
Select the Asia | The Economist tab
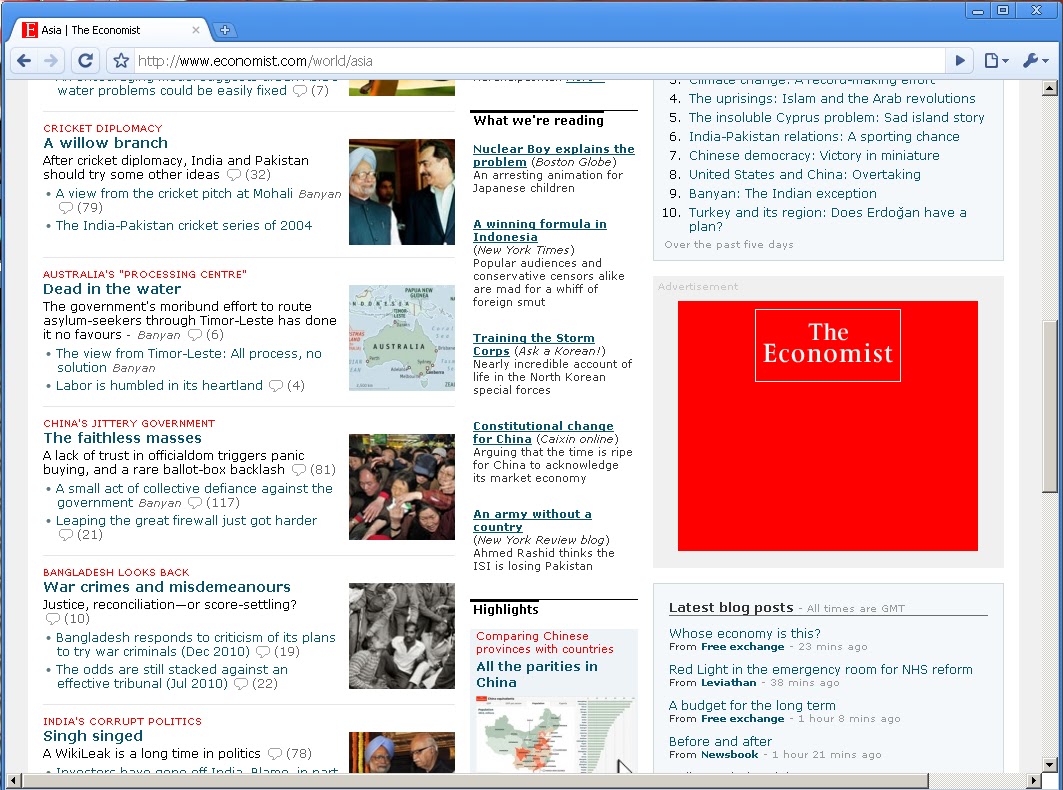pyautogui.click(x=110, y=30)
